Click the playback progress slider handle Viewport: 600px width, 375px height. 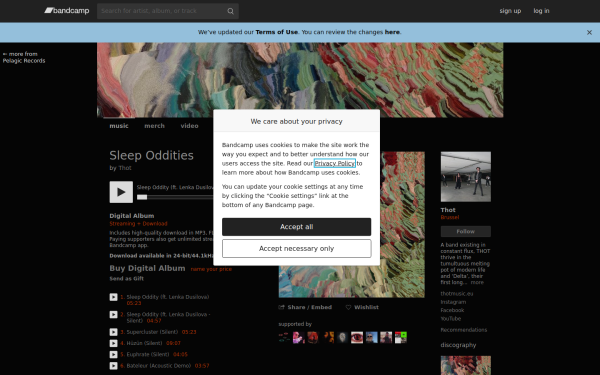[142, 197]
